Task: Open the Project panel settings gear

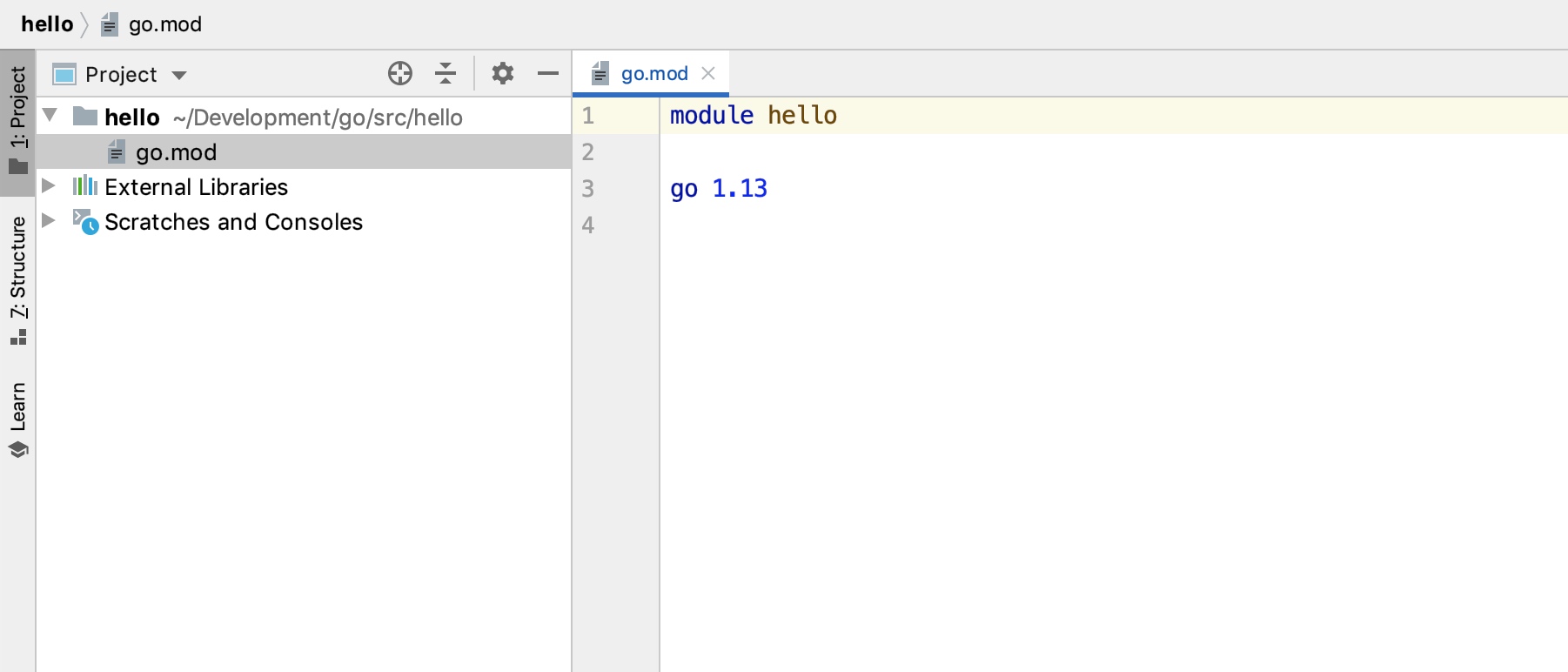Action: coord(503,74)
